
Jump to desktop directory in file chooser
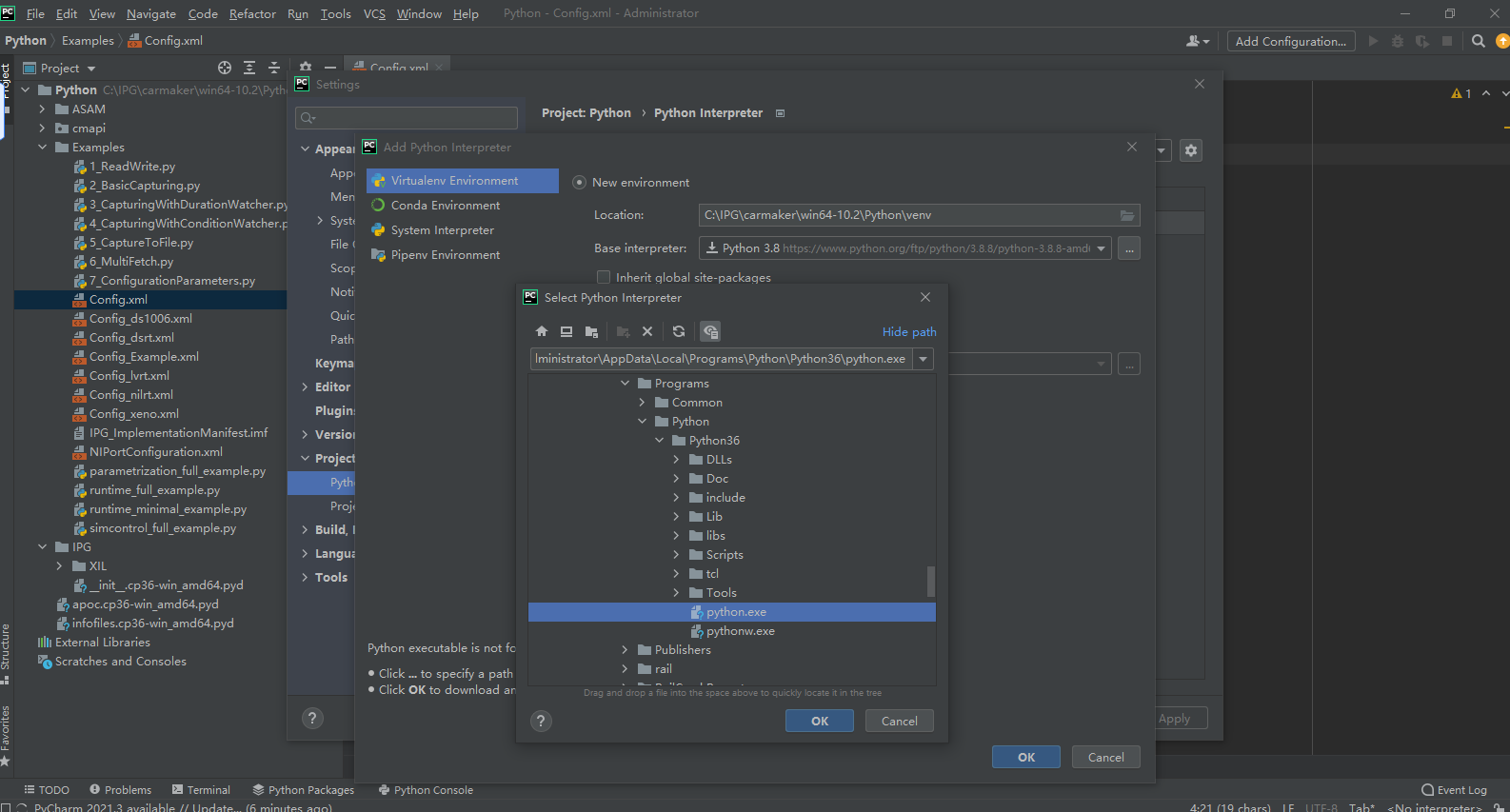point(566,331)
